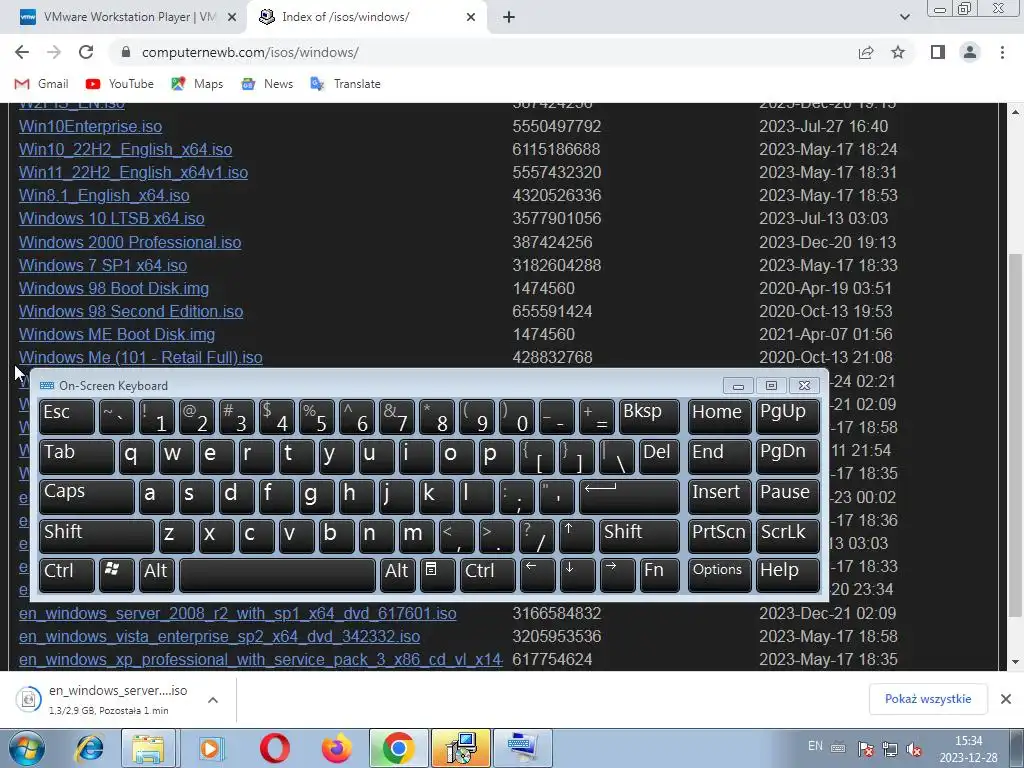Screen dimensions: 1024x768
Task: Download Windows 98 Second Edition.iso
Action: coord(131,311)
